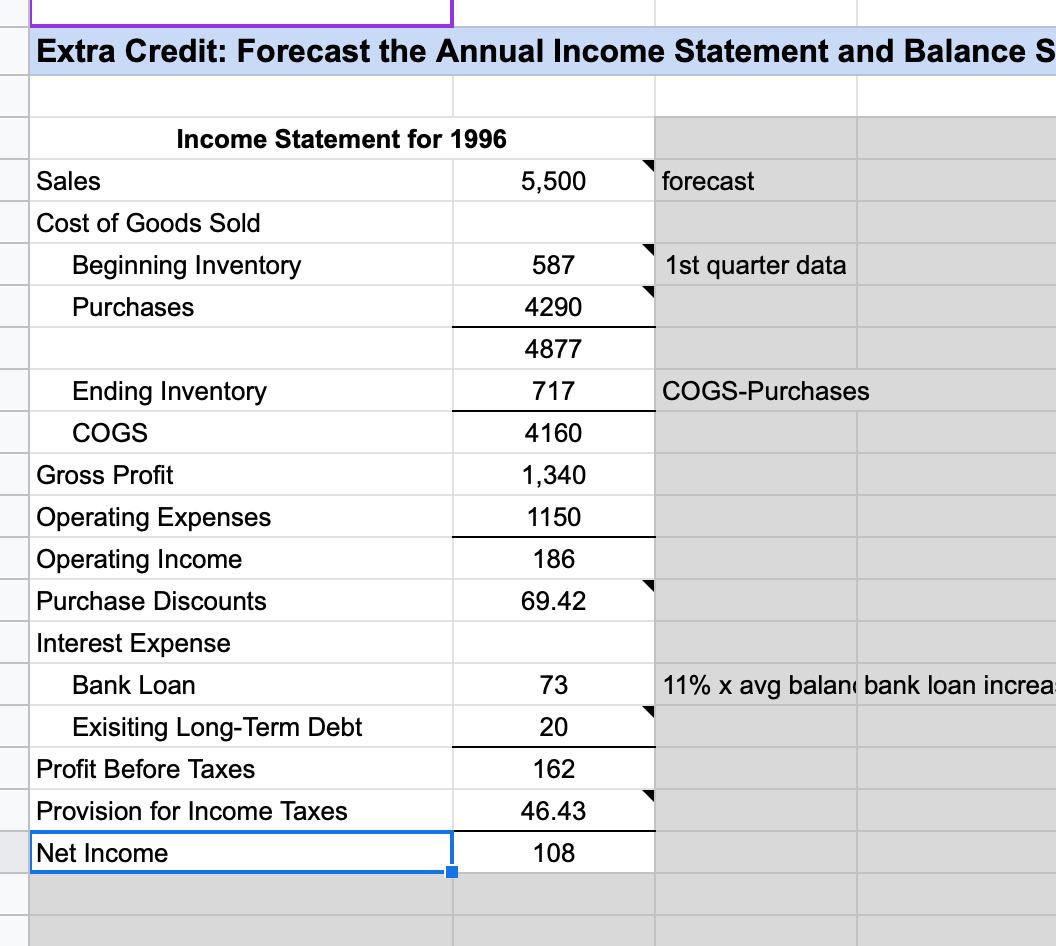This screenshot has height=946, width=1056.
Task: Select the Purchases label cell
Action: [241, 306]
